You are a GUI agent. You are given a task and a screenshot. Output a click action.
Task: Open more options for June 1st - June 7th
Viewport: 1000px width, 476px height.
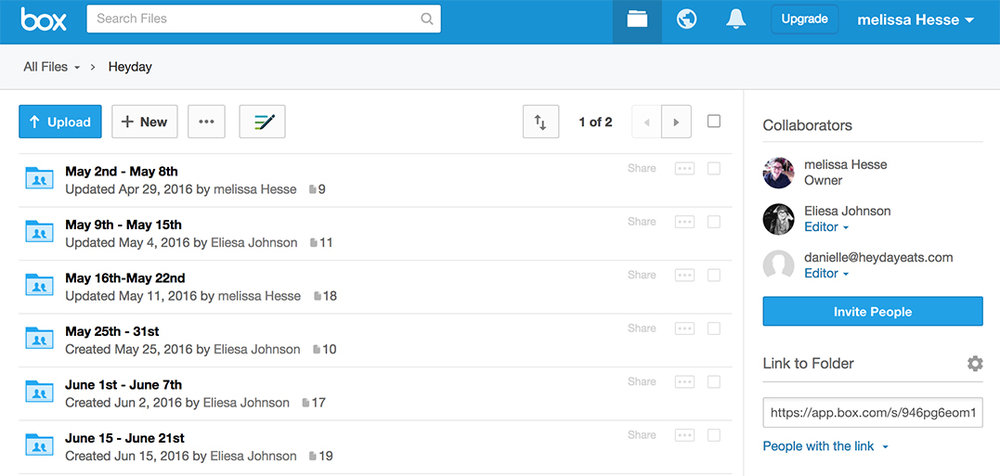[684, 382]
